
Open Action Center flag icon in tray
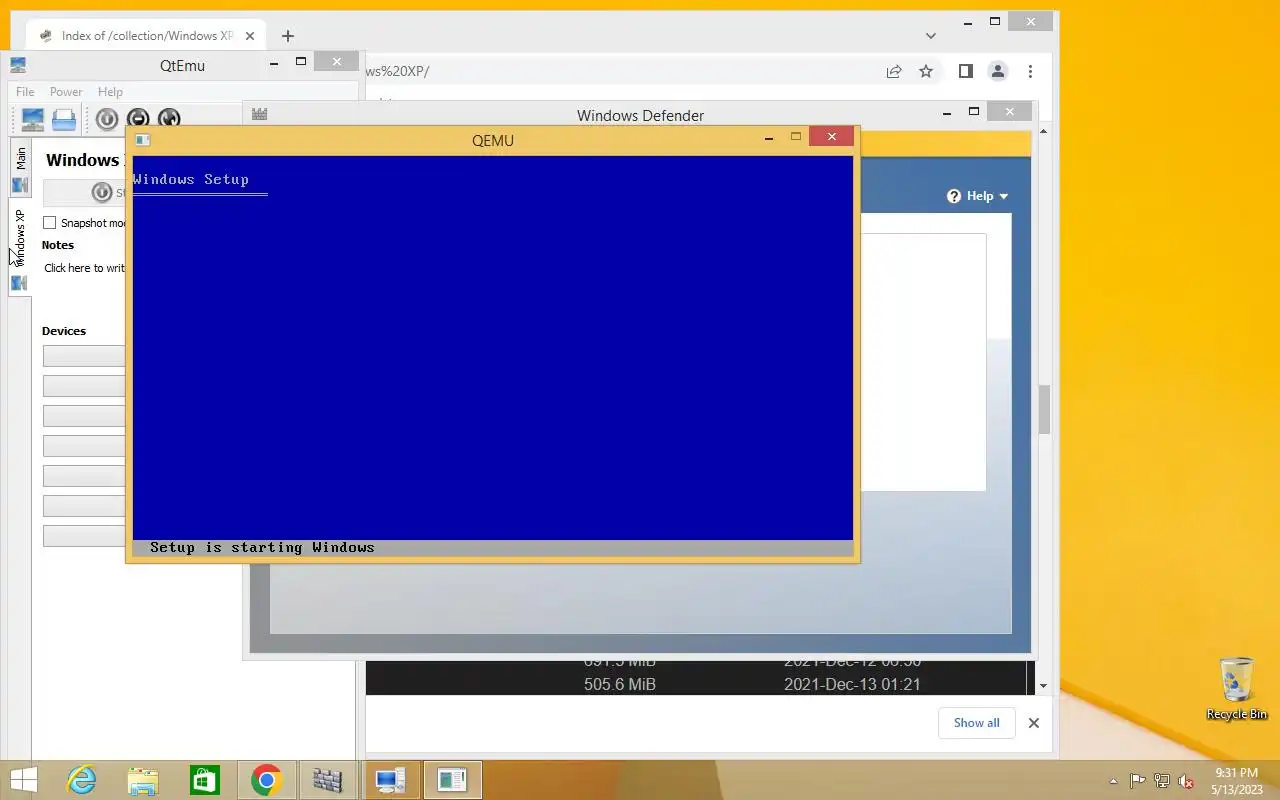click(x=1138, y=781)
